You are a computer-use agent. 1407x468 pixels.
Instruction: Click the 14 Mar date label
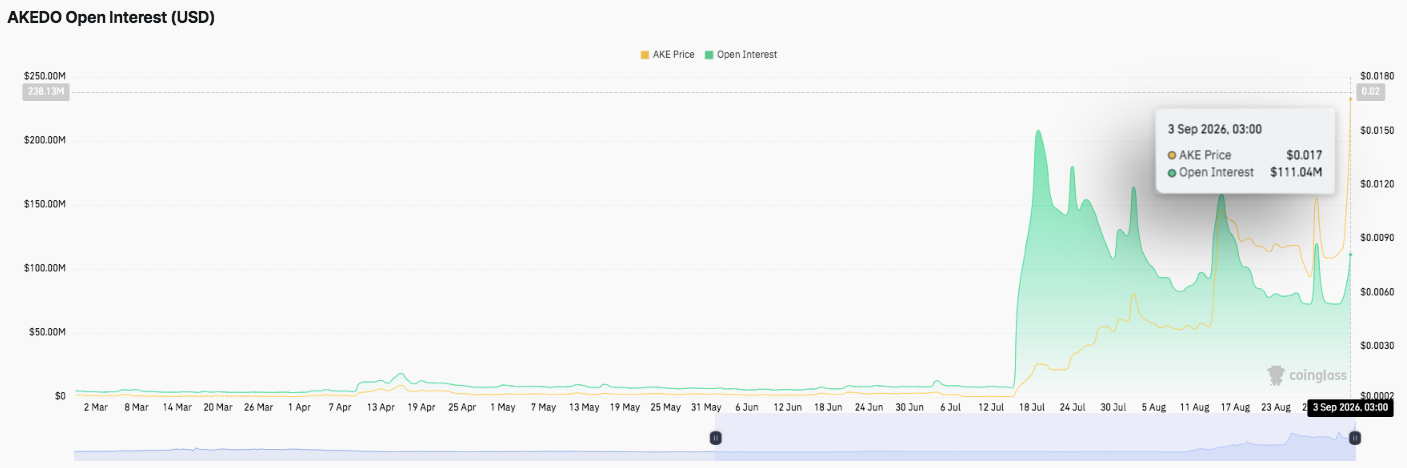point(176,407)
